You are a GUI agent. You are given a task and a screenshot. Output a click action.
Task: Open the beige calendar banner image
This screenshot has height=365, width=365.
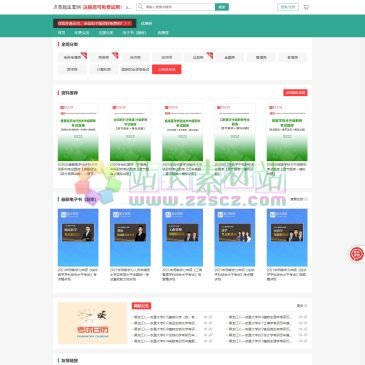click(x=93, y=323)
